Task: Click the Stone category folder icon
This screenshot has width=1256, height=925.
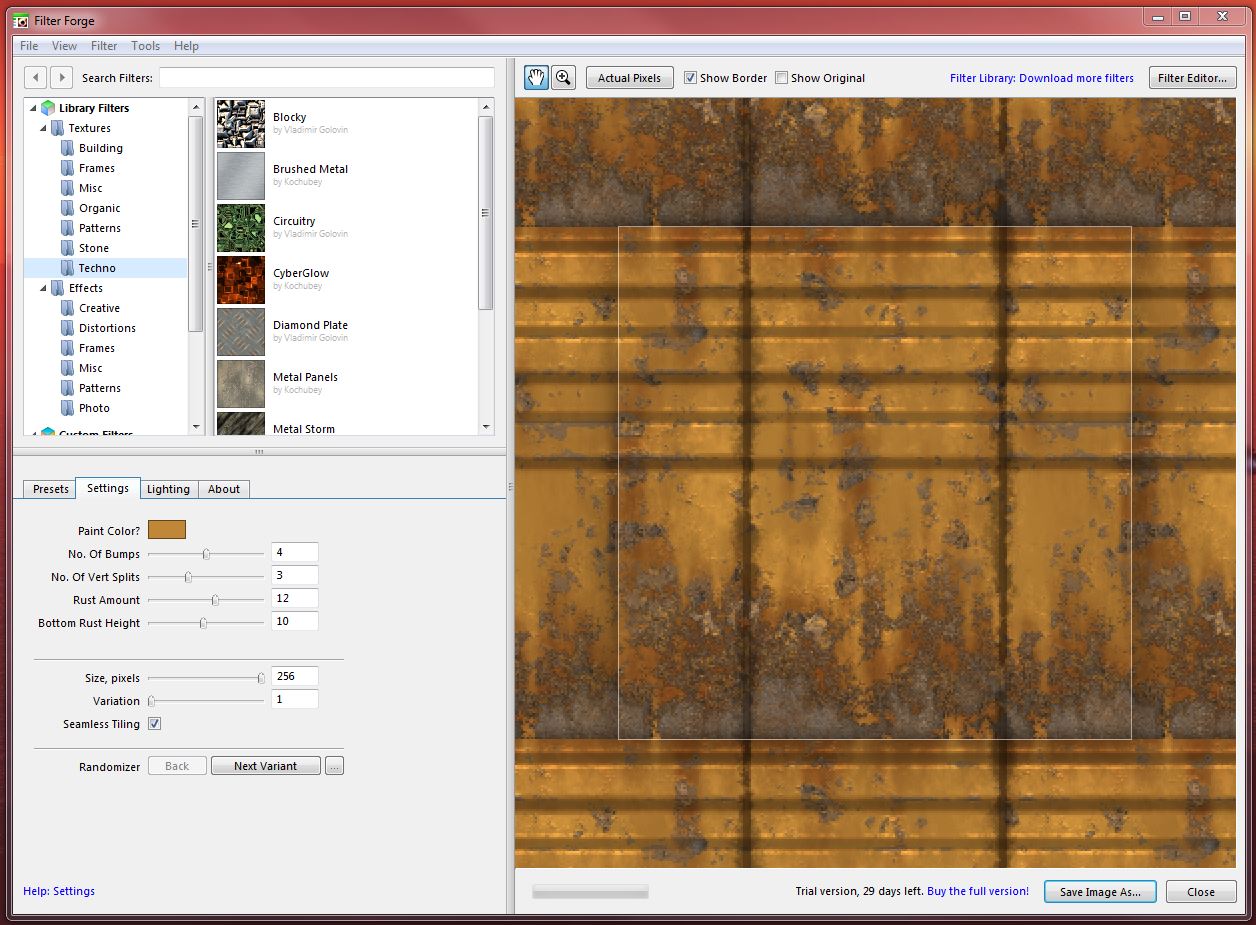Action: click(67, 248)
